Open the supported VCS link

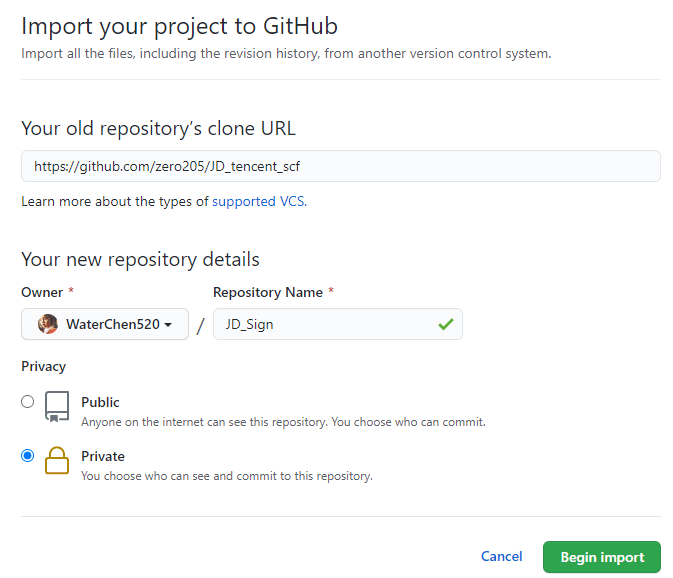click(258, 201)
